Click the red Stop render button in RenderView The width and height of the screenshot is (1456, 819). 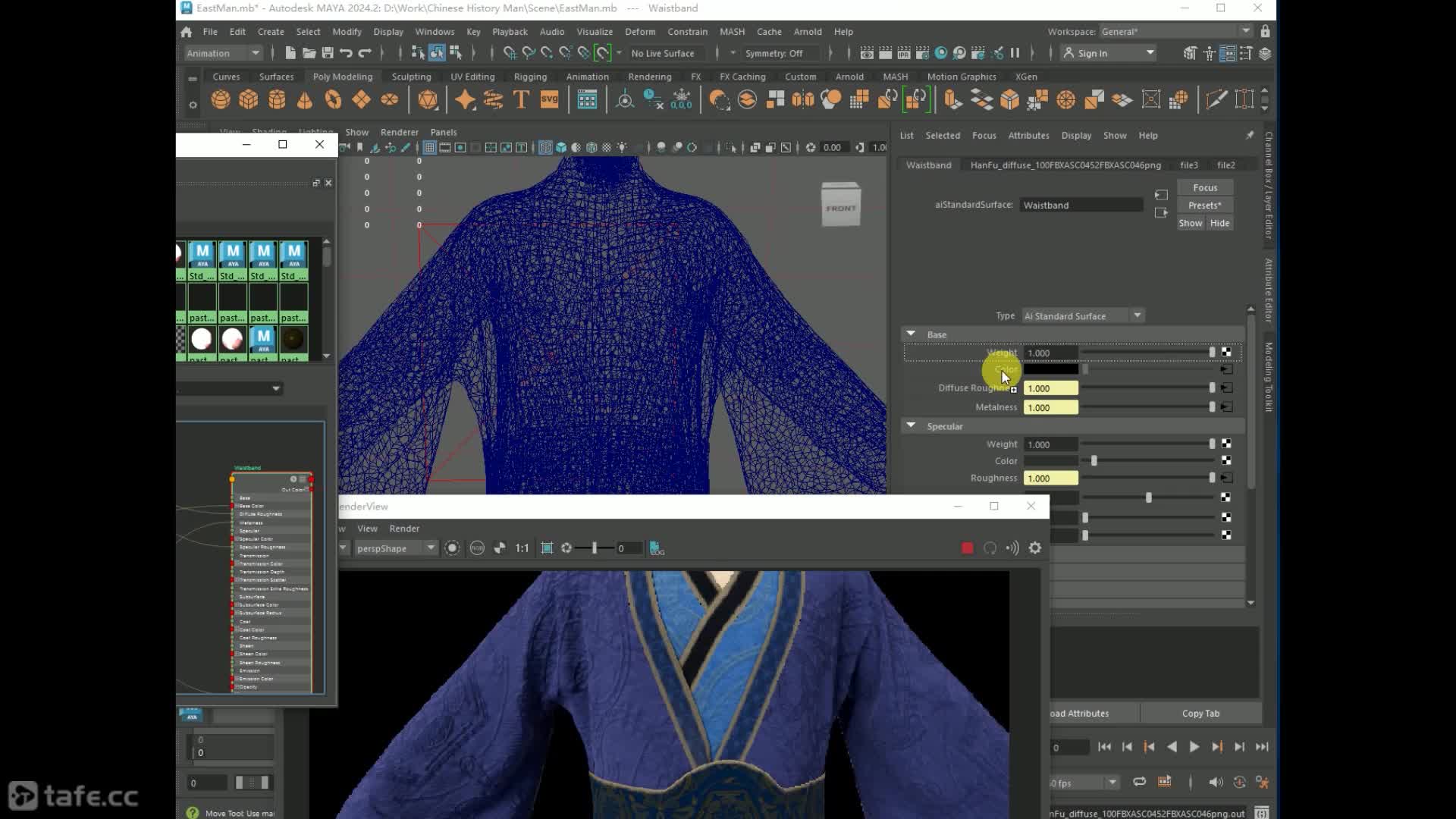tap(967, 548)
